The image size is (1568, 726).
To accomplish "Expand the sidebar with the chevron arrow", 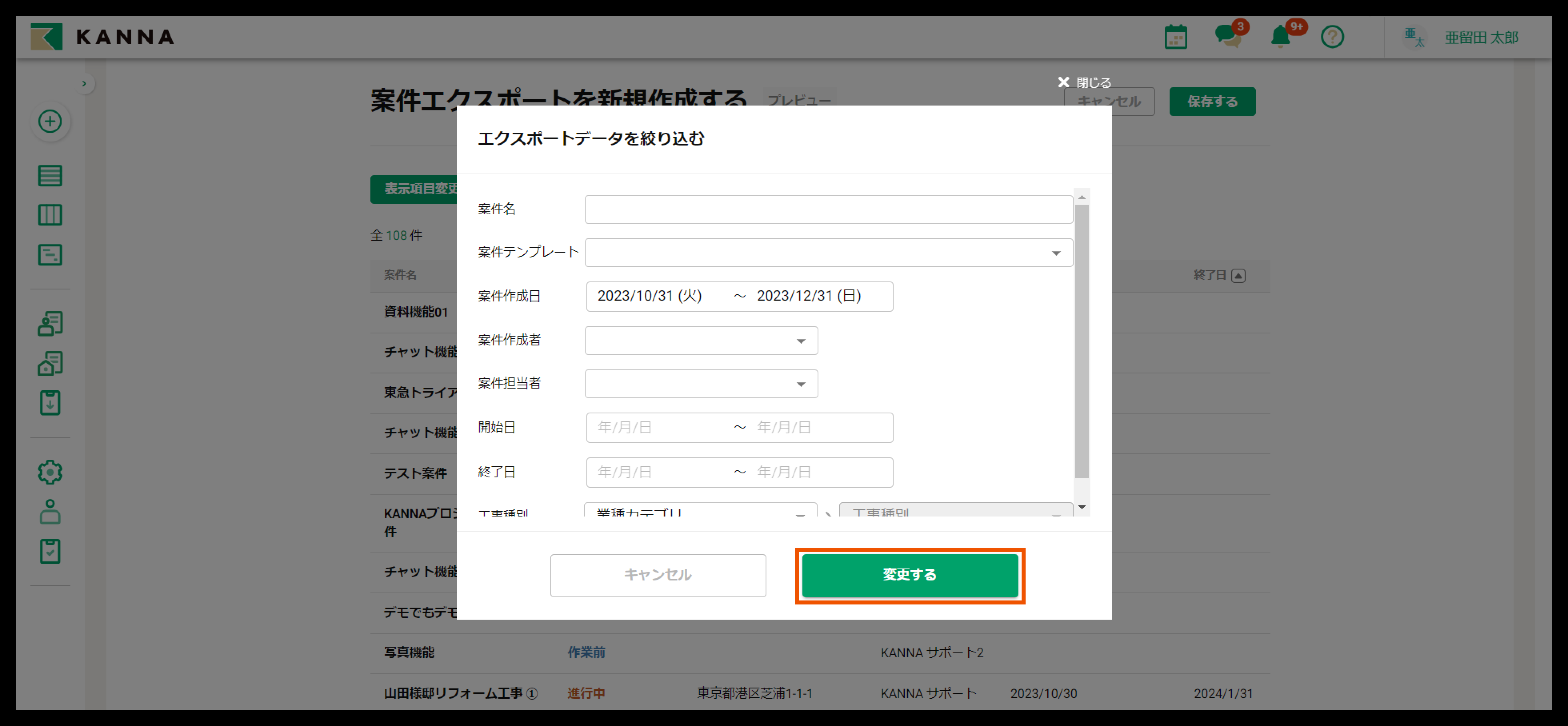I will (x=84, y=83).
